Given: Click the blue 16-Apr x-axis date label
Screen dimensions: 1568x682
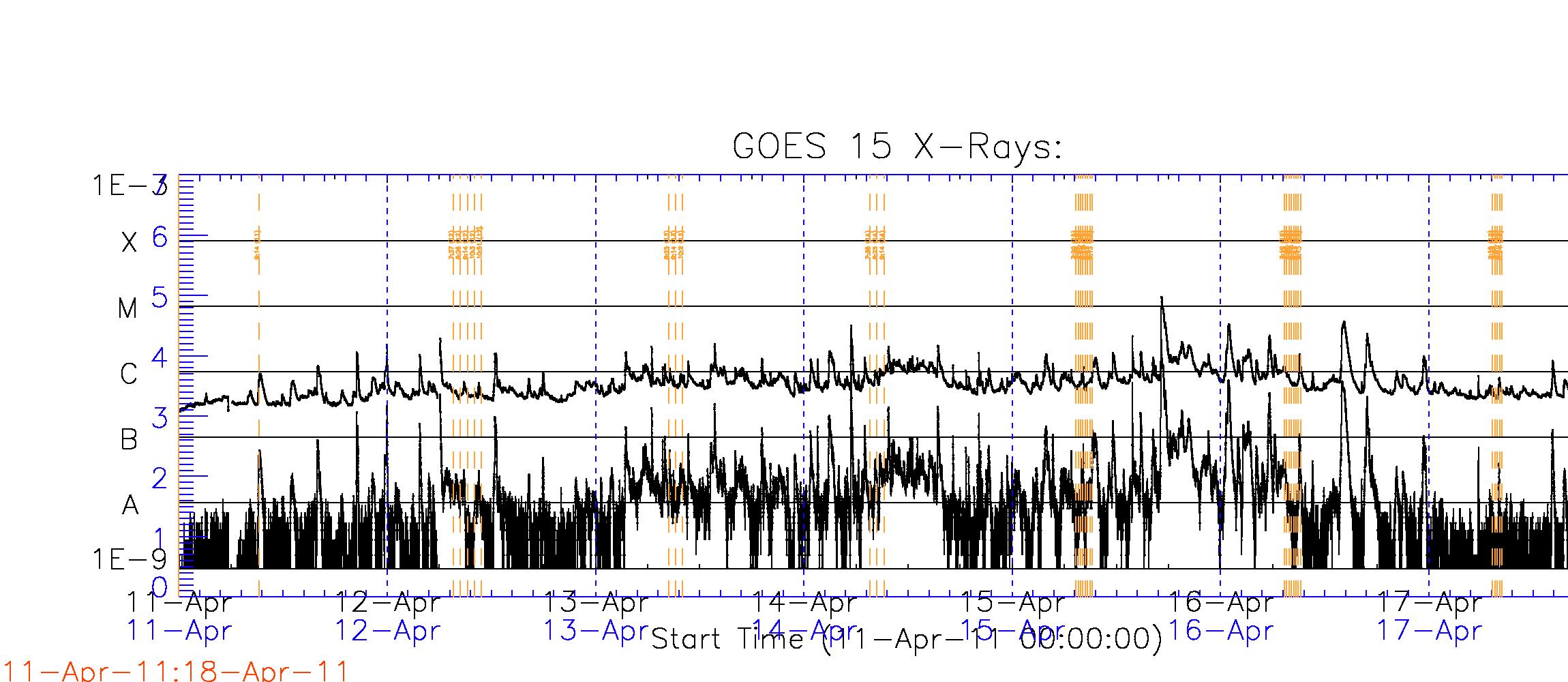Looking at the screenshot, I should 1220,631.
